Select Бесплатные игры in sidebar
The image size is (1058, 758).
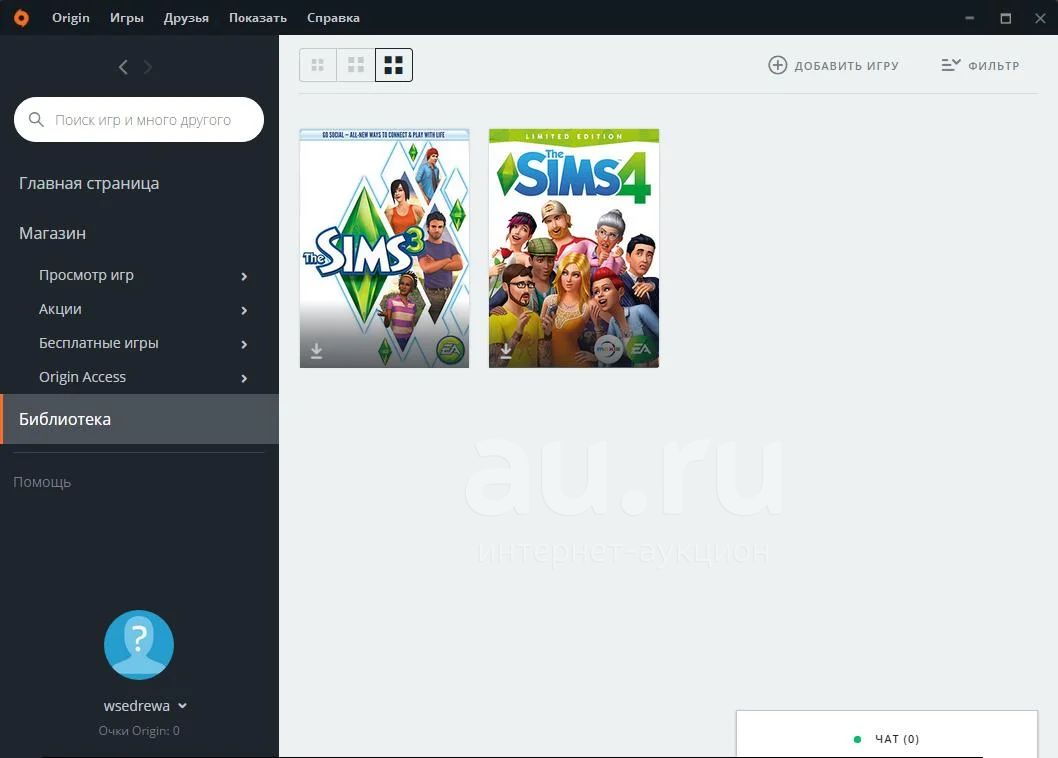[99, 343]
